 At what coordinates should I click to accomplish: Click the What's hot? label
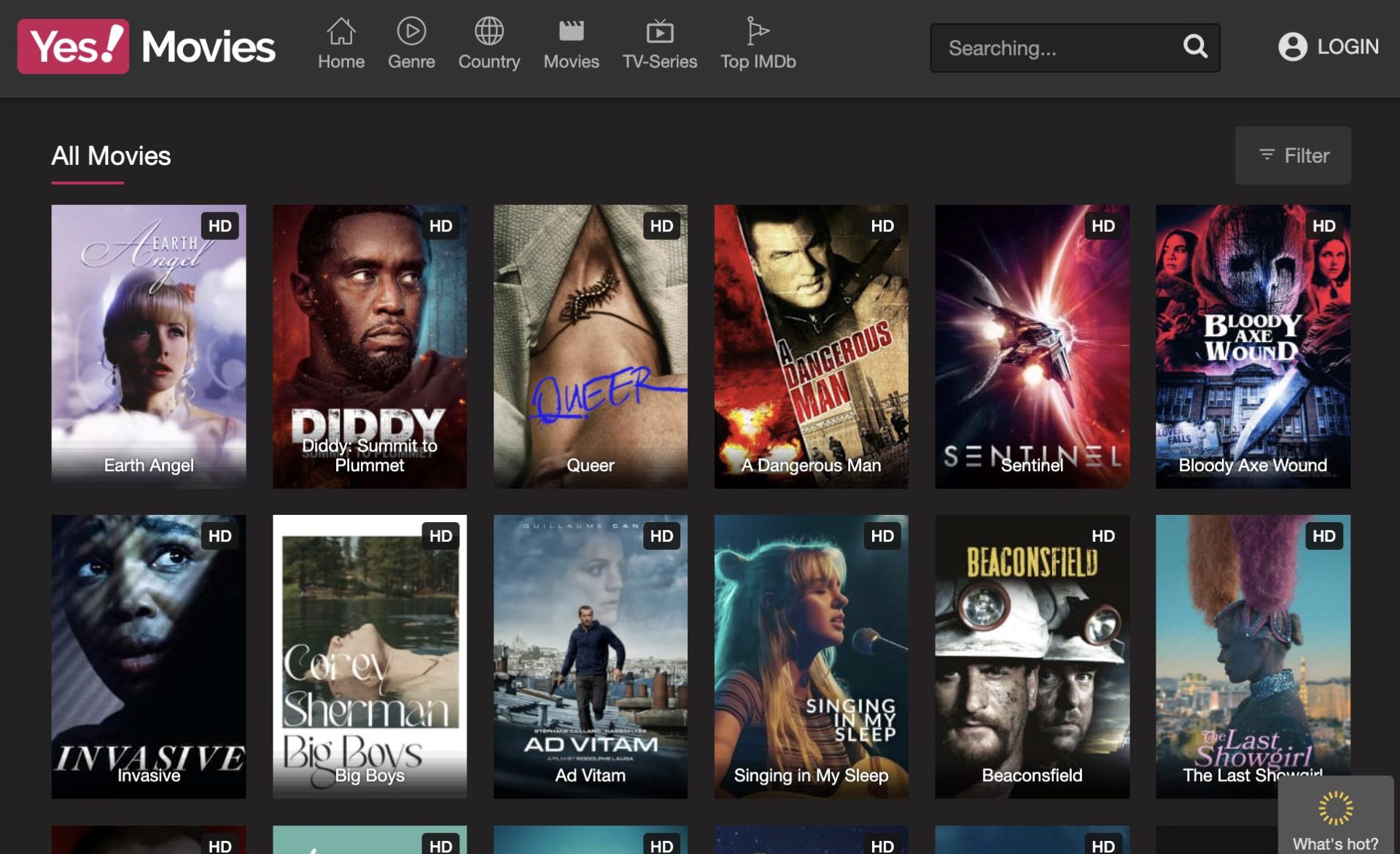[x=1335, y=844]
